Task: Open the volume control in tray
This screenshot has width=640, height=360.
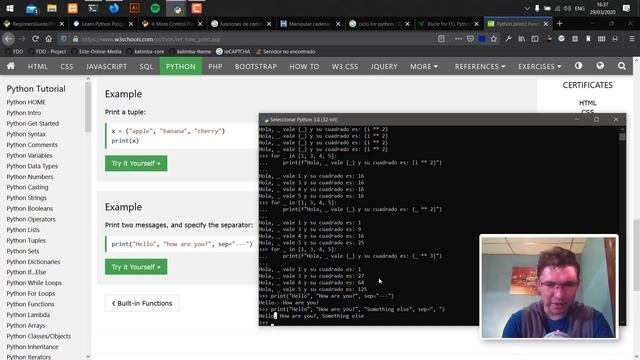Action: [567, 8]
